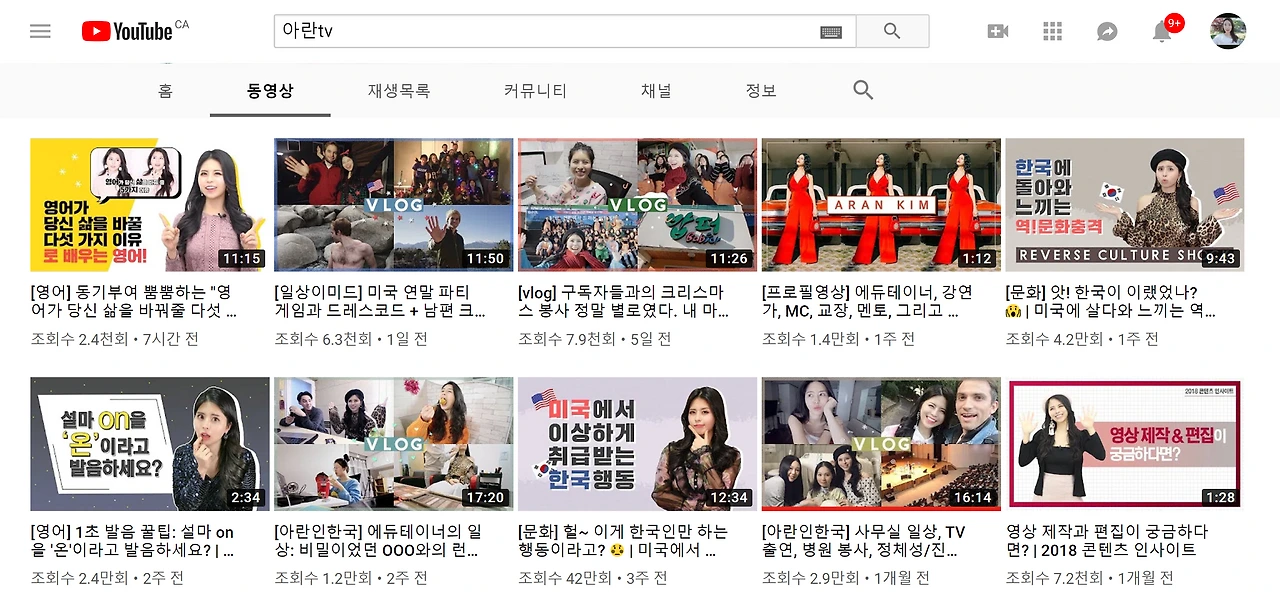Open title '[문화] 앗! 한국이 이랬었나?'
Image resolution: width=1280 pixels, height=596 pixels.
click(x=1111, y=302)
